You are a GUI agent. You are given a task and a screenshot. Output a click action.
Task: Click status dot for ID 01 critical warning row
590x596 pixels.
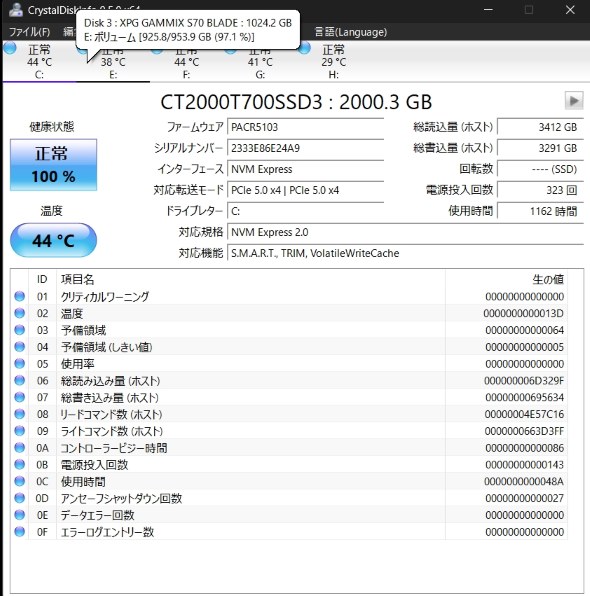tap(19, 296)
